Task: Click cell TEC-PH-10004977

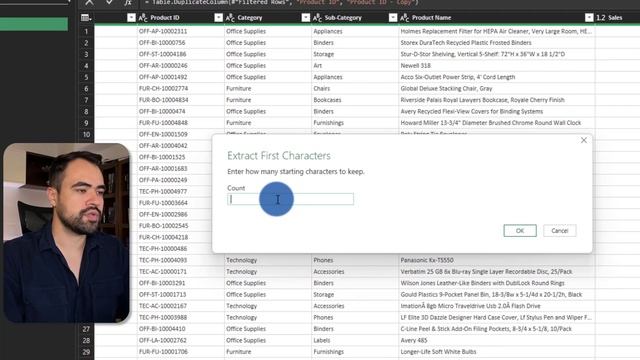Action: click(163, 191)
